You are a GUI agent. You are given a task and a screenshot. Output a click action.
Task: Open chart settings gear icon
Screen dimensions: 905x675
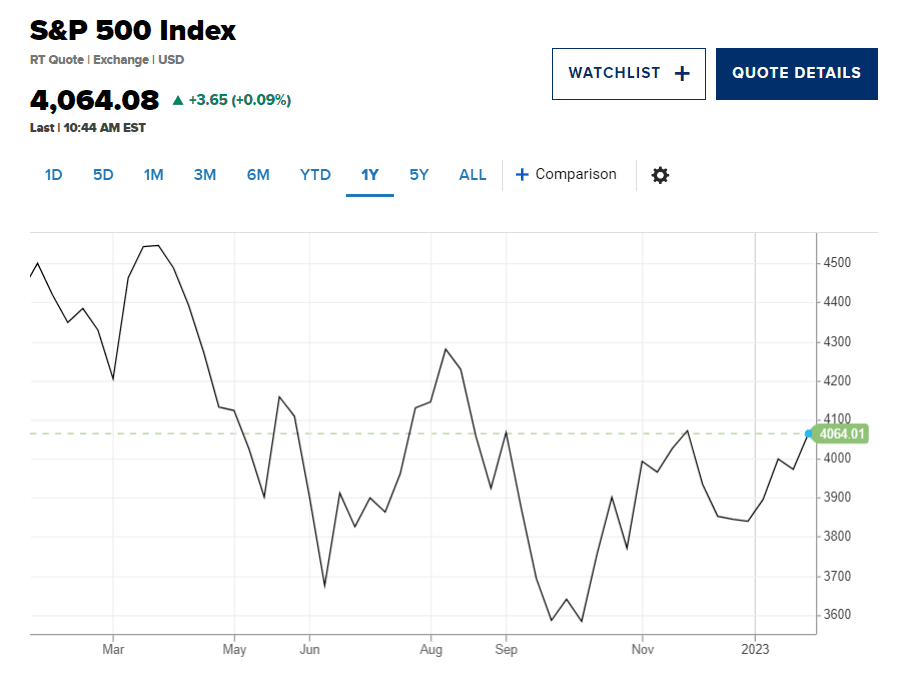click(660, 175)
